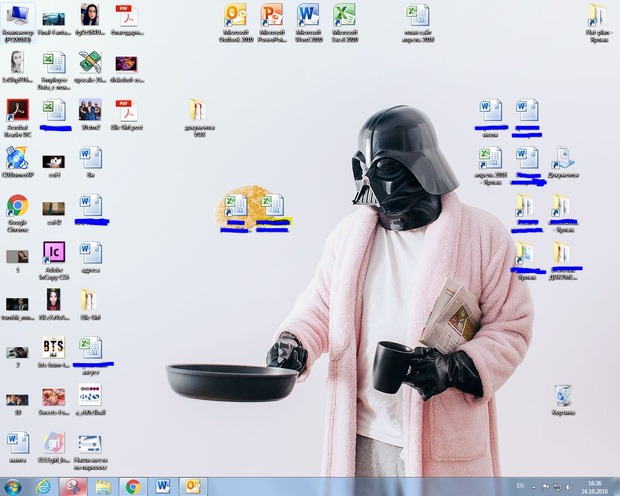Switch to Word window in taskbar
Viewport: 620px width, 496px height.
(163, 487)
